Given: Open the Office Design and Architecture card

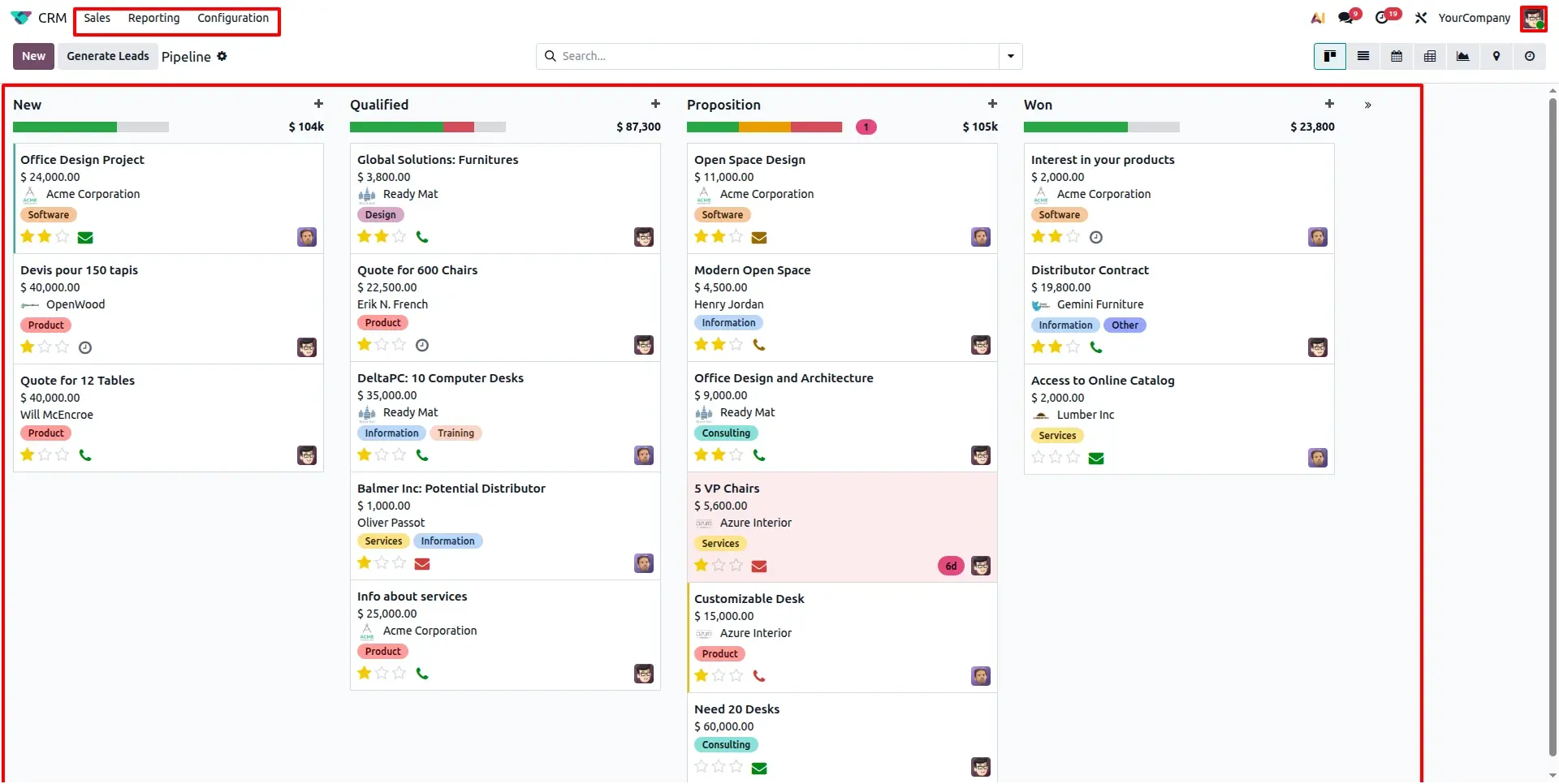Looking at the screenshot, I should coord(842,417).
